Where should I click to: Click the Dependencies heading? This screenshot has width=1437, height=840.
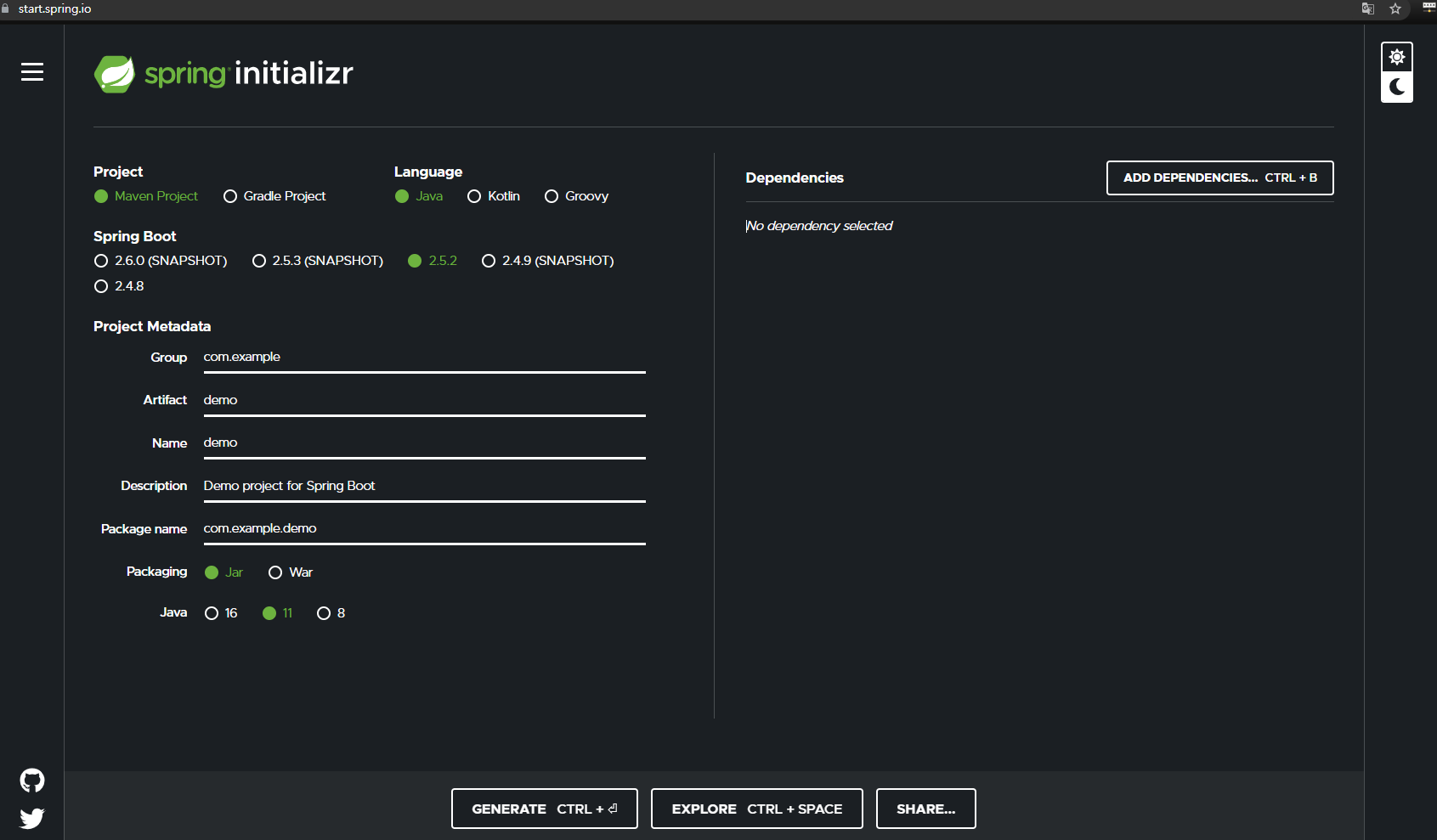(x=795, y=178)
